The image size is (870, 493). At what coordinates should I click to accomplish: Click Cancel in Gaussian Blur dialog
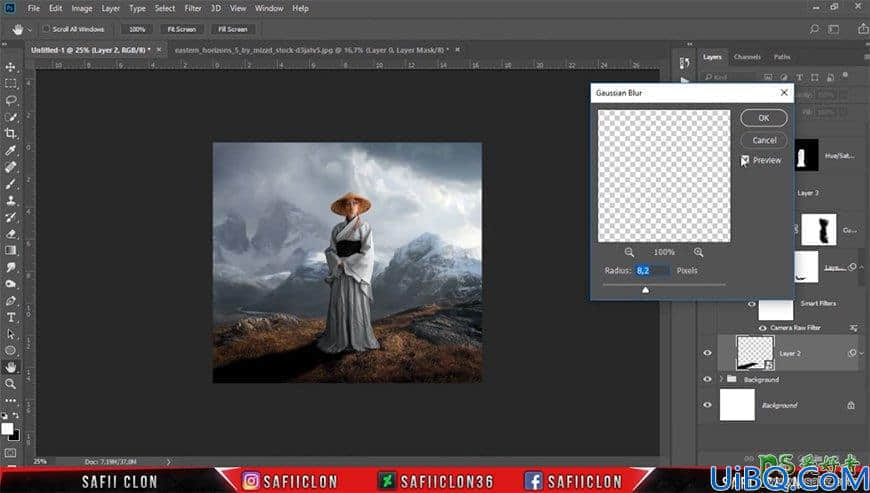[x=763, y=140]
